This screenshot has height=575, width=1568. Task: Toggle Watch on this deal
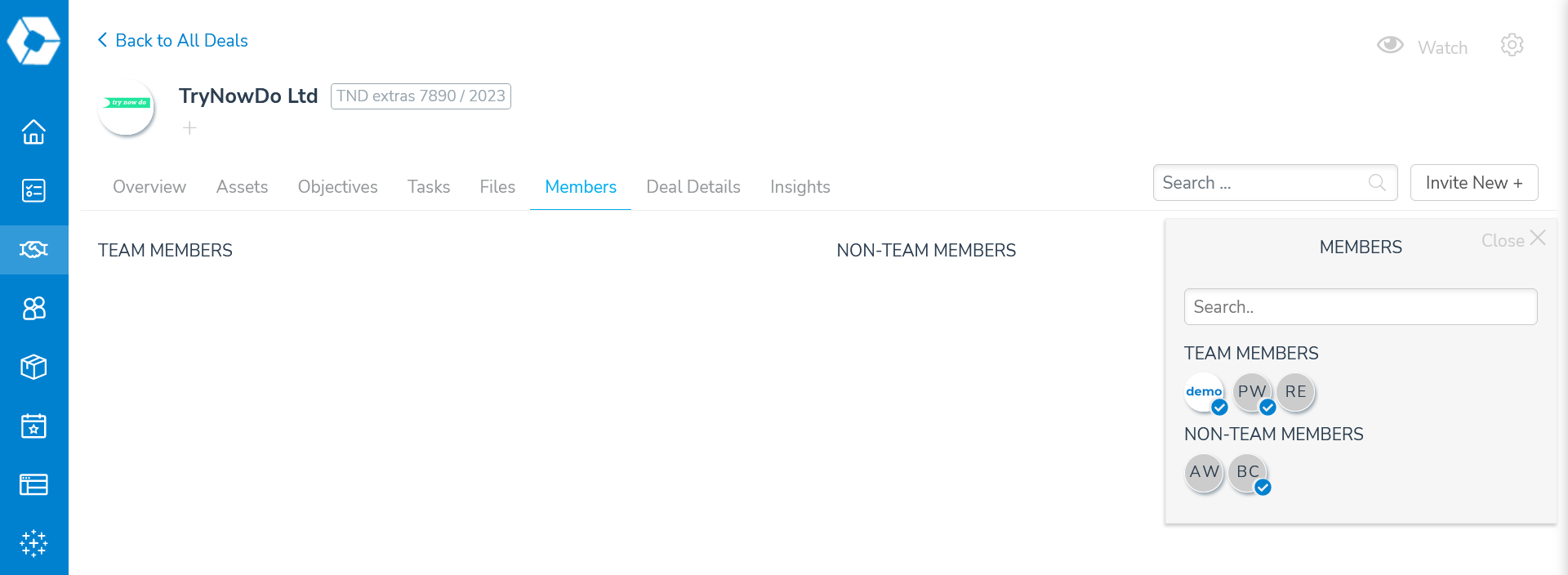[x=1422, y=47]
